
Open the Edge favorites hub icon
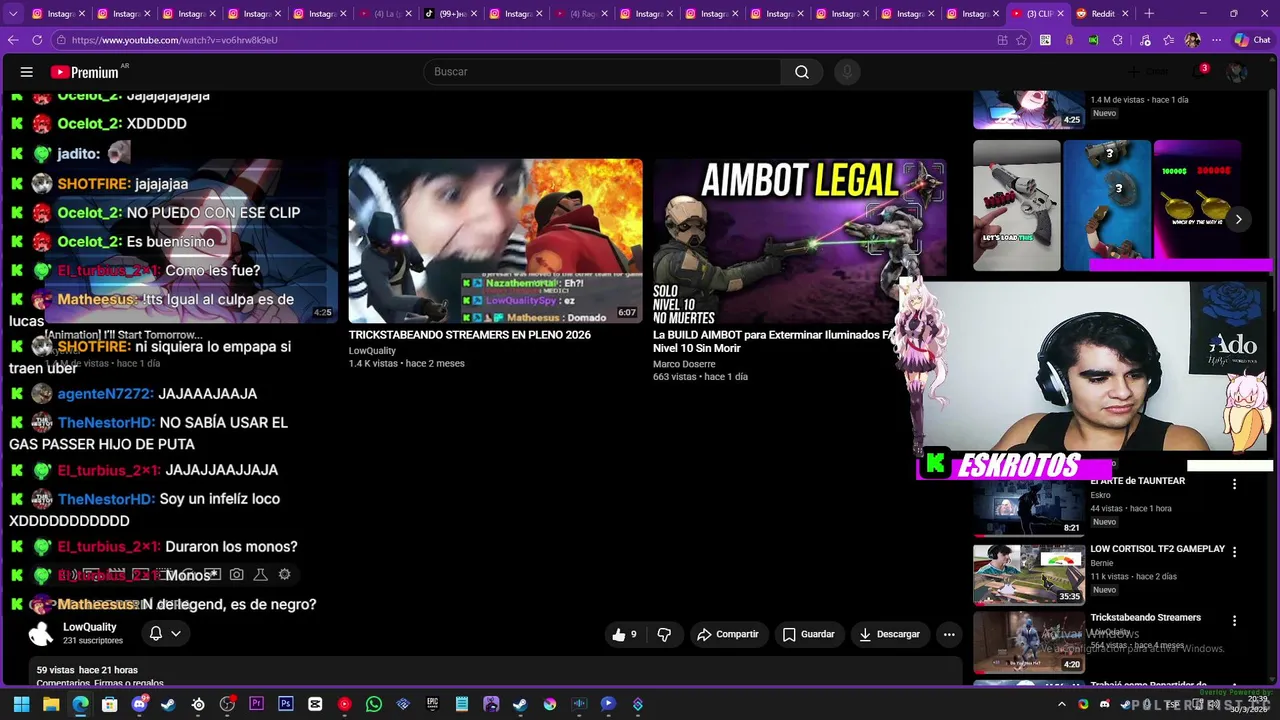coord(1168,40)
